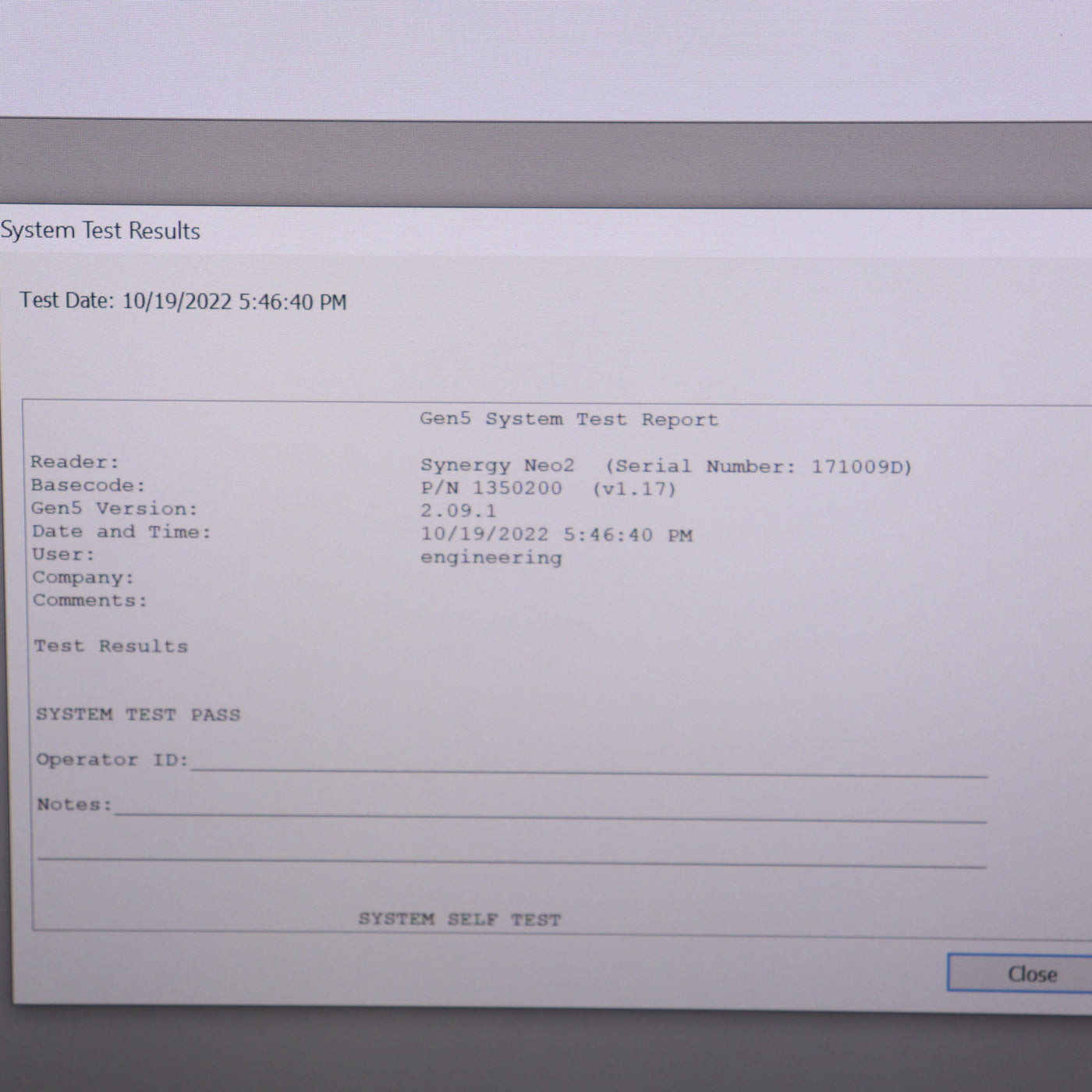1092x1092 pixels.
Task: Click the SYSTEM TEST PASS result line
Action: click(138, 714)
